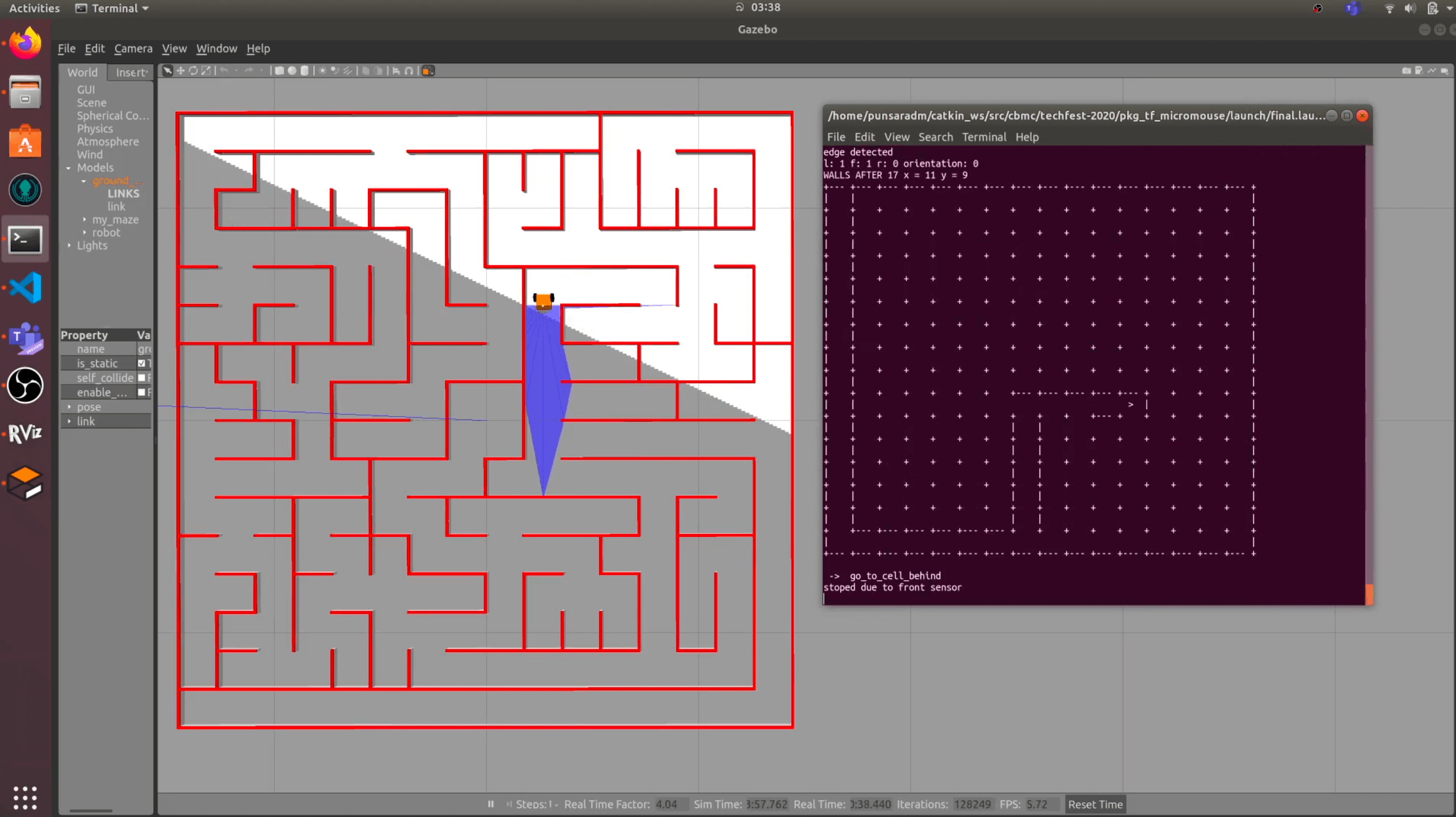Open the plot graph icon
Viewport: 1456px width, 817px height.
point(1432,71)
